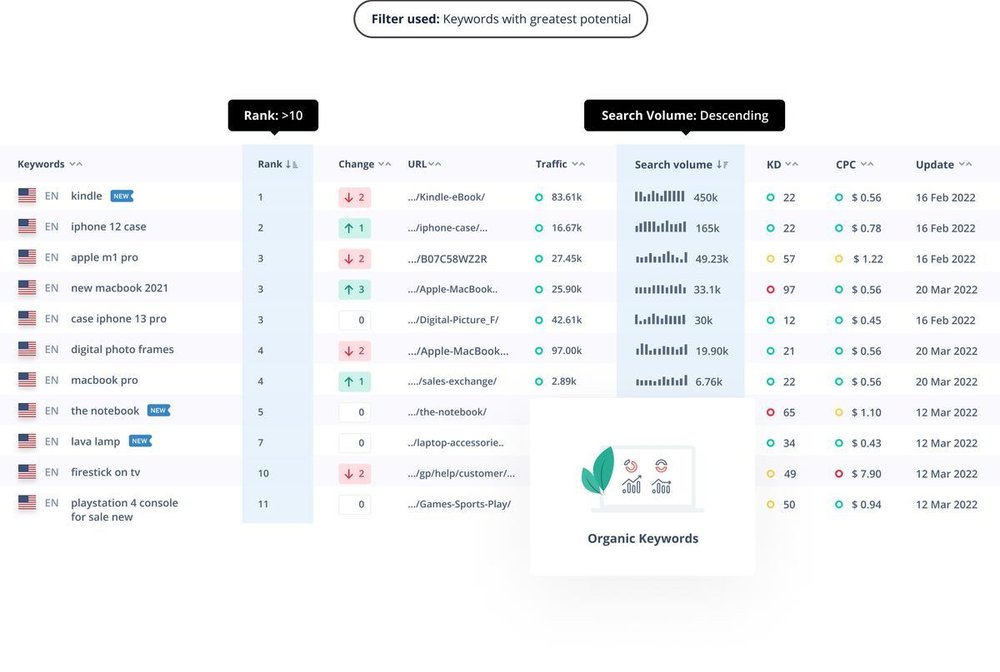
Task: Select the keyword case iphone 13 pro
Action: pos(119,318)
